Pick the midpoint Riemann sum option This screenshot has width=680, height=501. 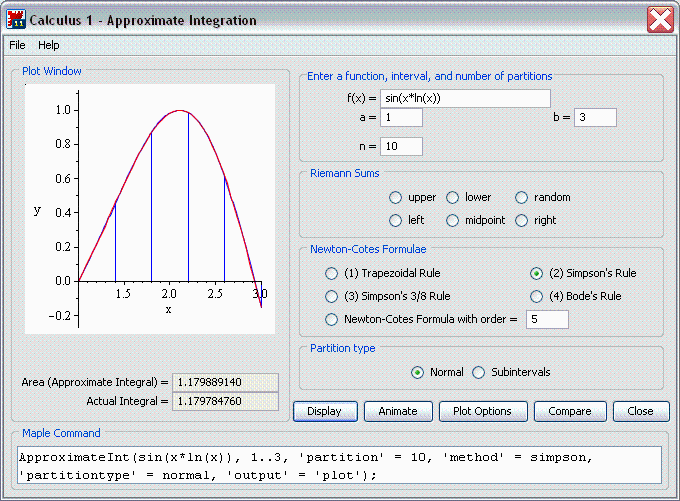tap(453, 220)
